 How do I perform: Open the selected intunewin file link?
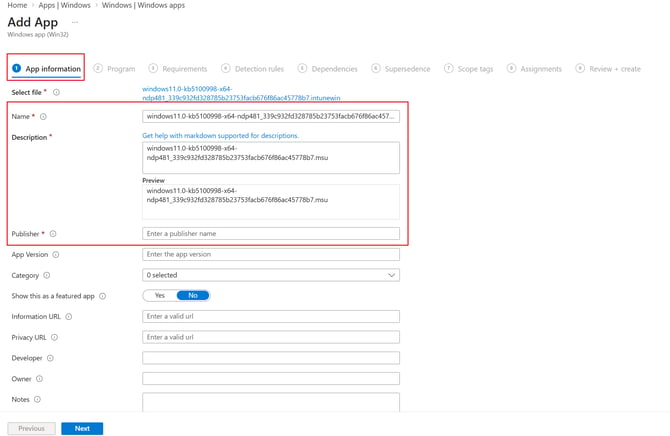[x=241, y=93]
